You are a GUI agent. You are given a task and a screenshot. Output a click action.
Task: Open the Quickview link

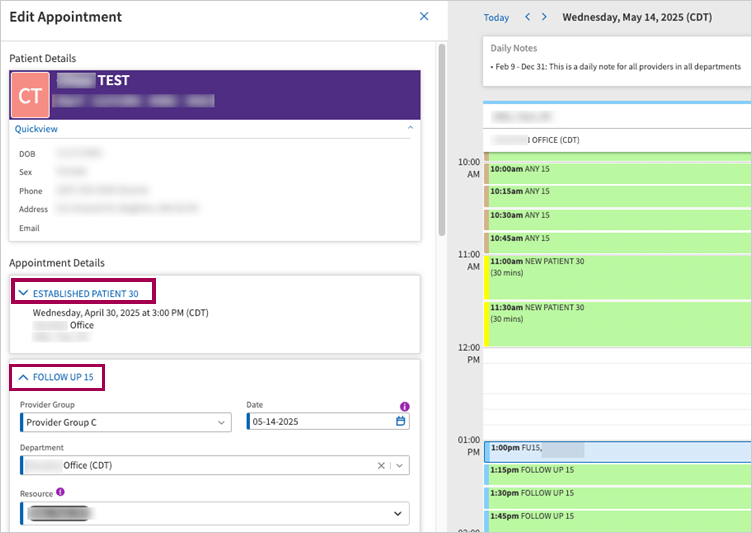pyautogui.click(x=35, y=129)
